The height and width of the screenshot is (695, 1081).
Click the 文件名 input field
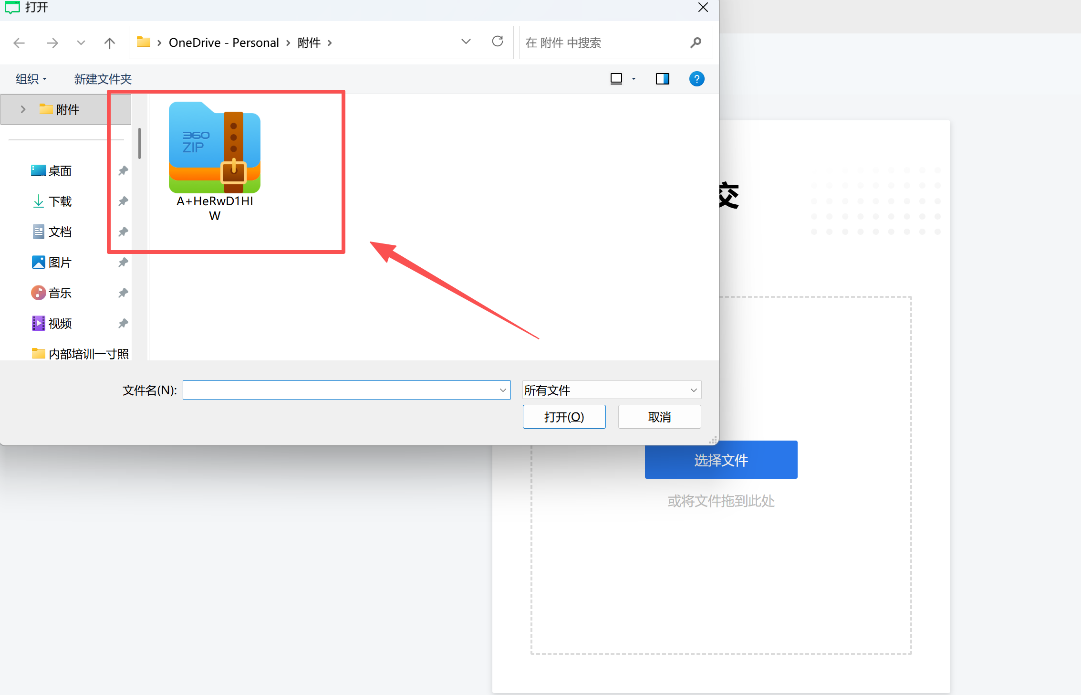(340, 390)
